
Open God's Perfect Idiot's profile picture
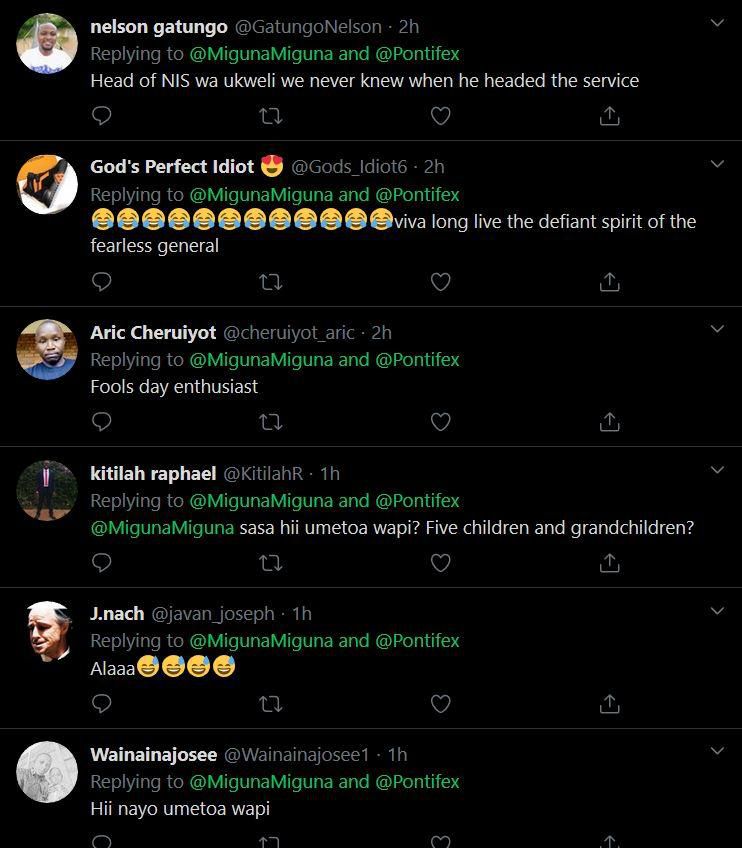coord(47,184)
